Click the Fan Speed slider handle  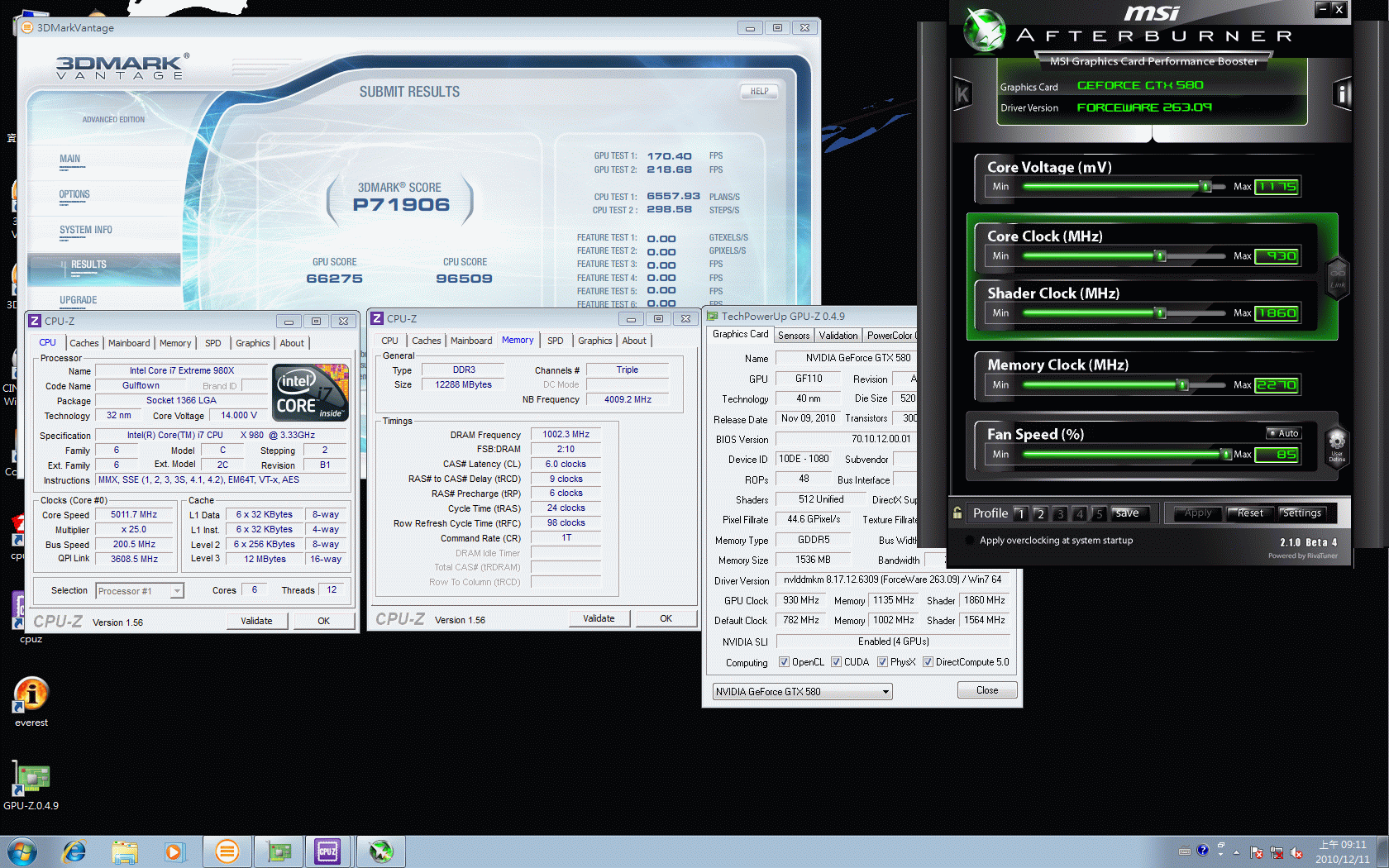coord(1225,455)
